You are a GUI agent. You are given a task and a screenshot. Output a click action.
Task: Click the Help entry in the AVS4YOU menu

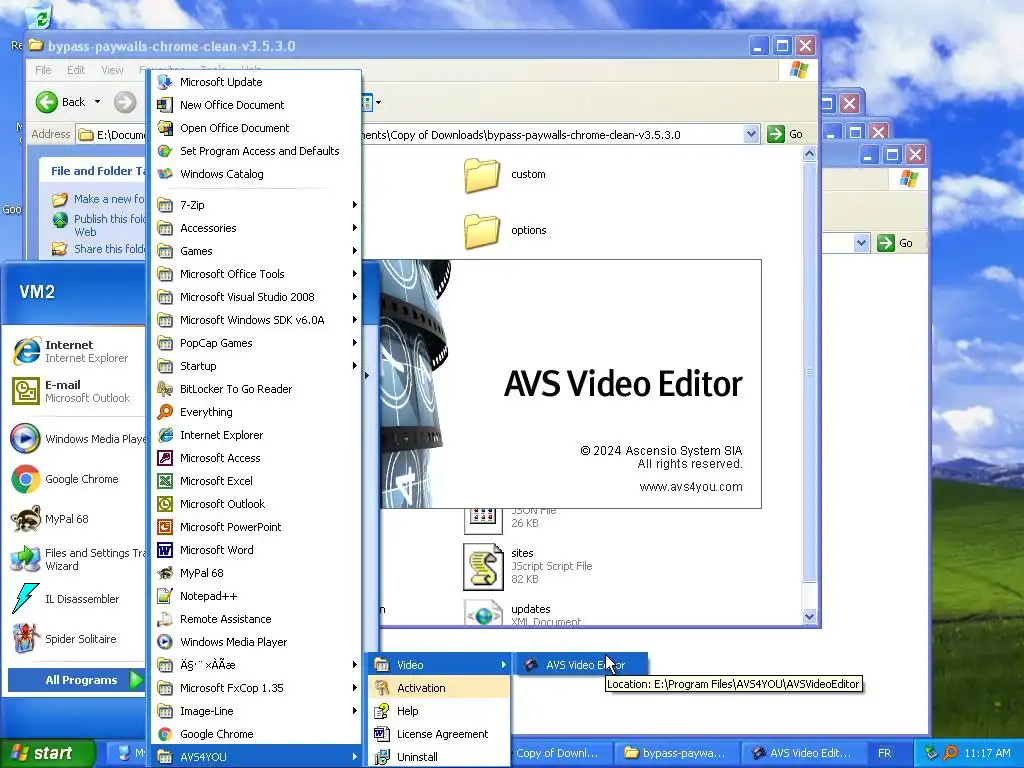[x=440, y=711]
